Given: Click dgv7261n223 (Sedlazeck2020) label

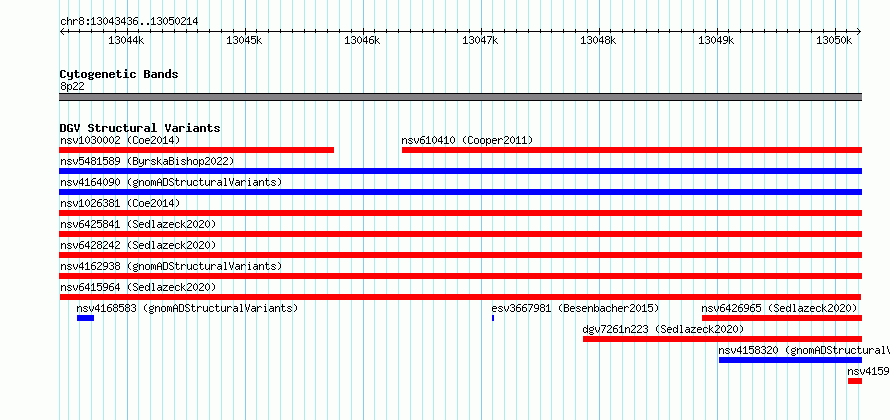Looking at the screenshot, I should coord(663,329).
